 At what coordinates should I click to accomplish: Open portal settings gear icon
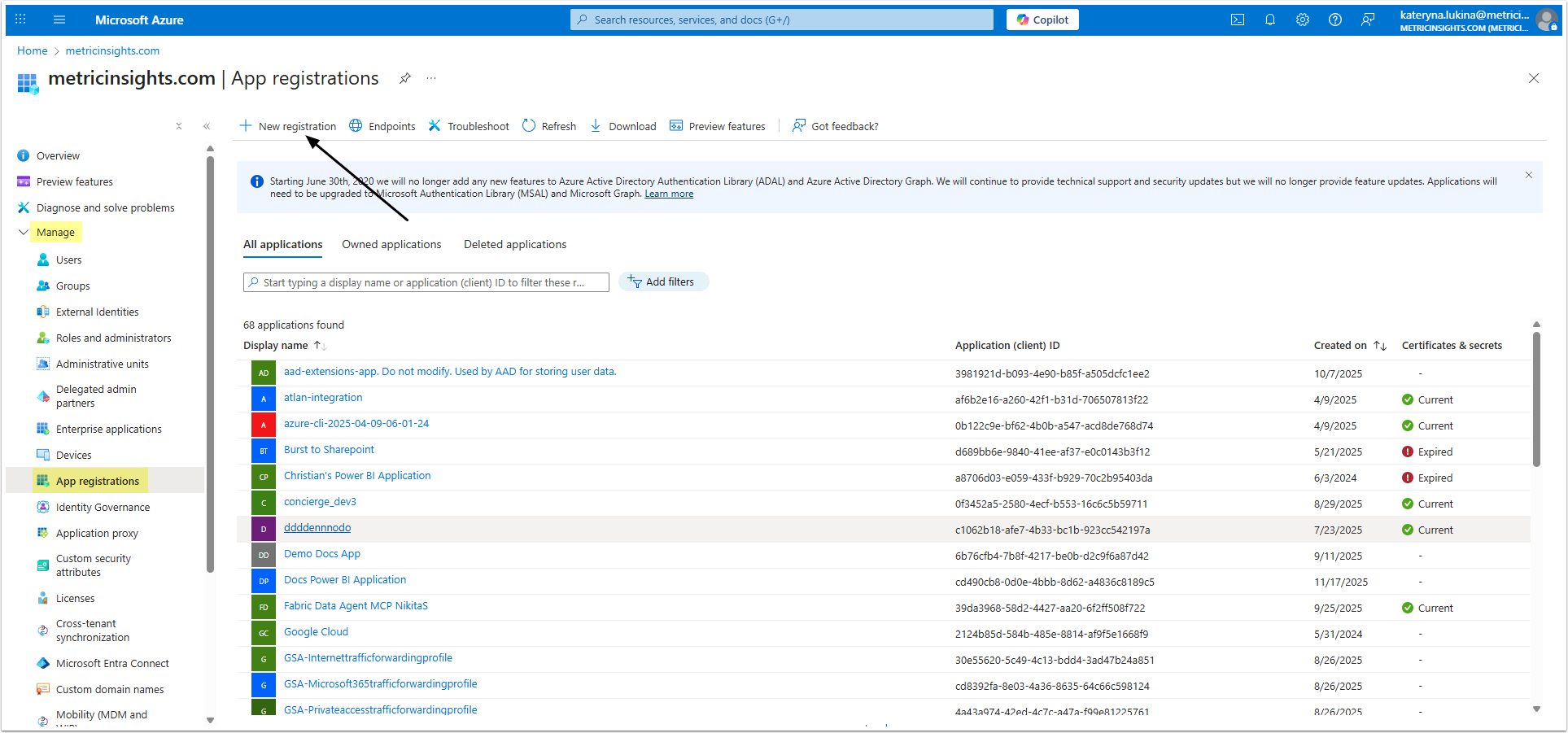click(1302, 20)
